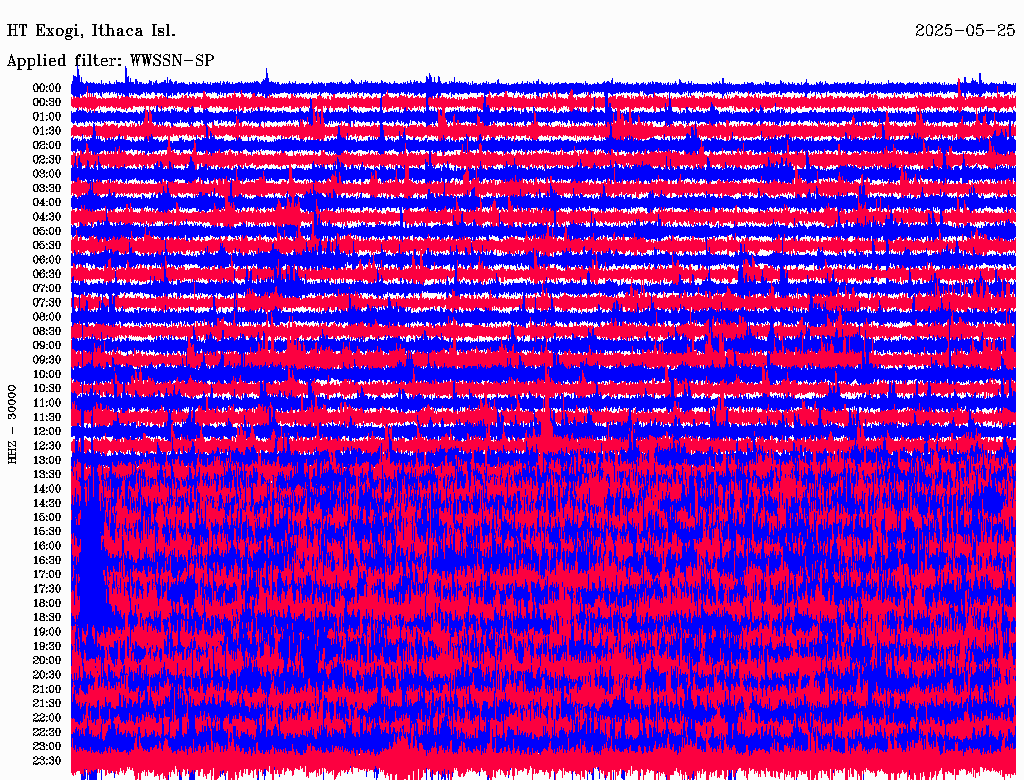The width and height of the screenshot is (1024, 780).
Task: Select the 23:30 time row label
Action: point(47,761)
